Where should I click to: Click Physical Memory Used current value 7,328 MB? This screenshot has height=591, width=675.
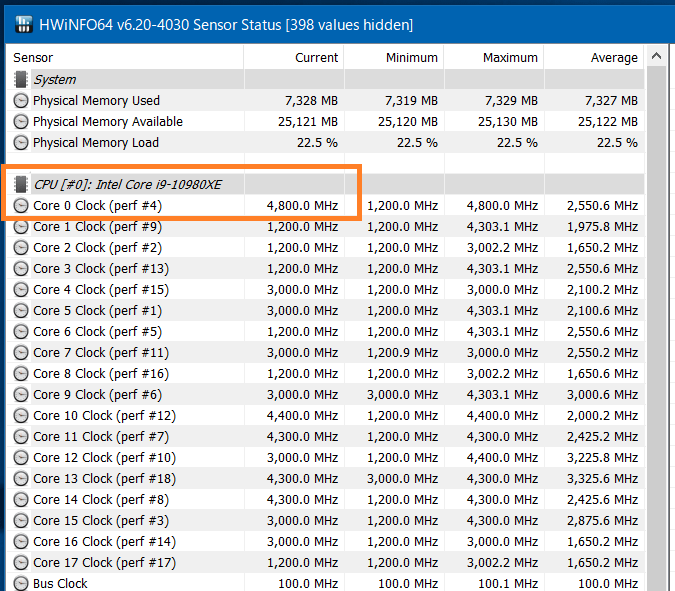(x=311, y=100)
